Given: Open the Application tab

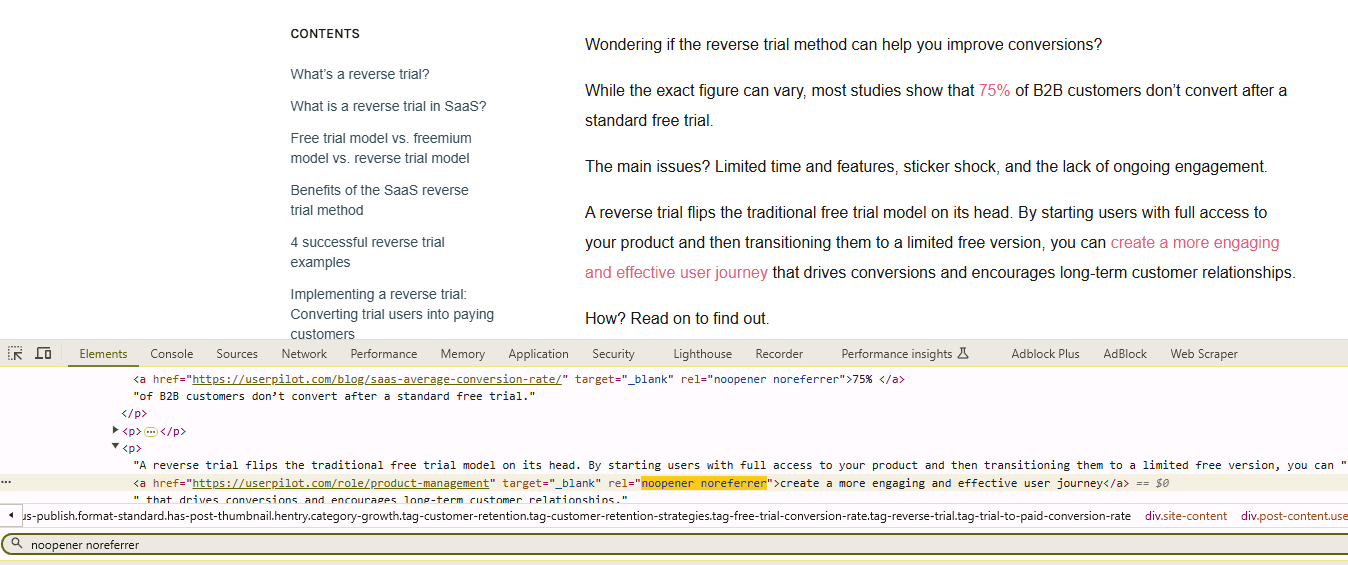Looking at the screenshot, I should (538, 354).
